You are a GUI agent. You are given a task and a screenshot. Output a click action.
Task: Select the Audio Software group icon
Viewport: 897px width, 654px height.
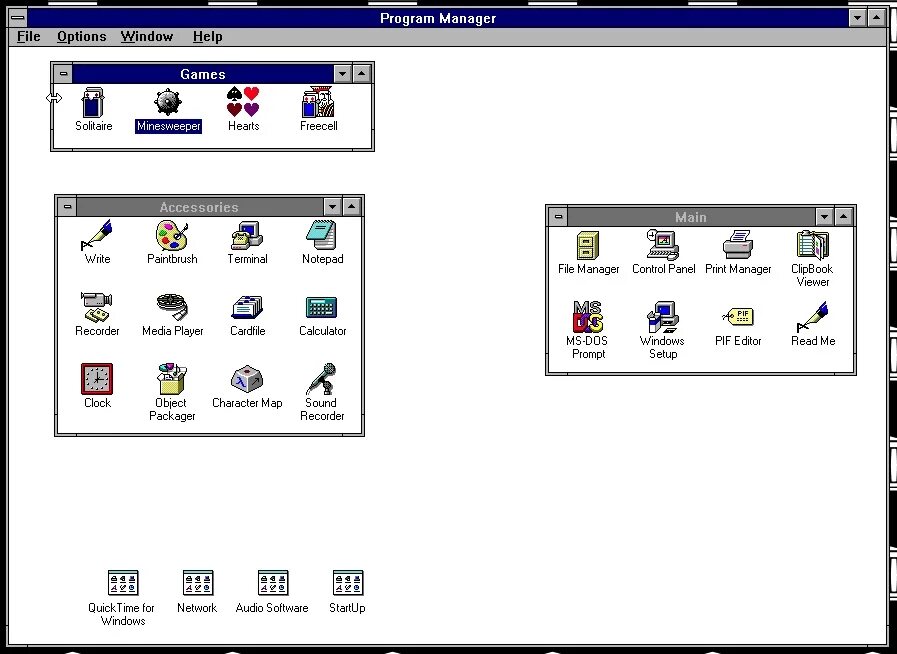pyautogui.click(x=273, y=583)
